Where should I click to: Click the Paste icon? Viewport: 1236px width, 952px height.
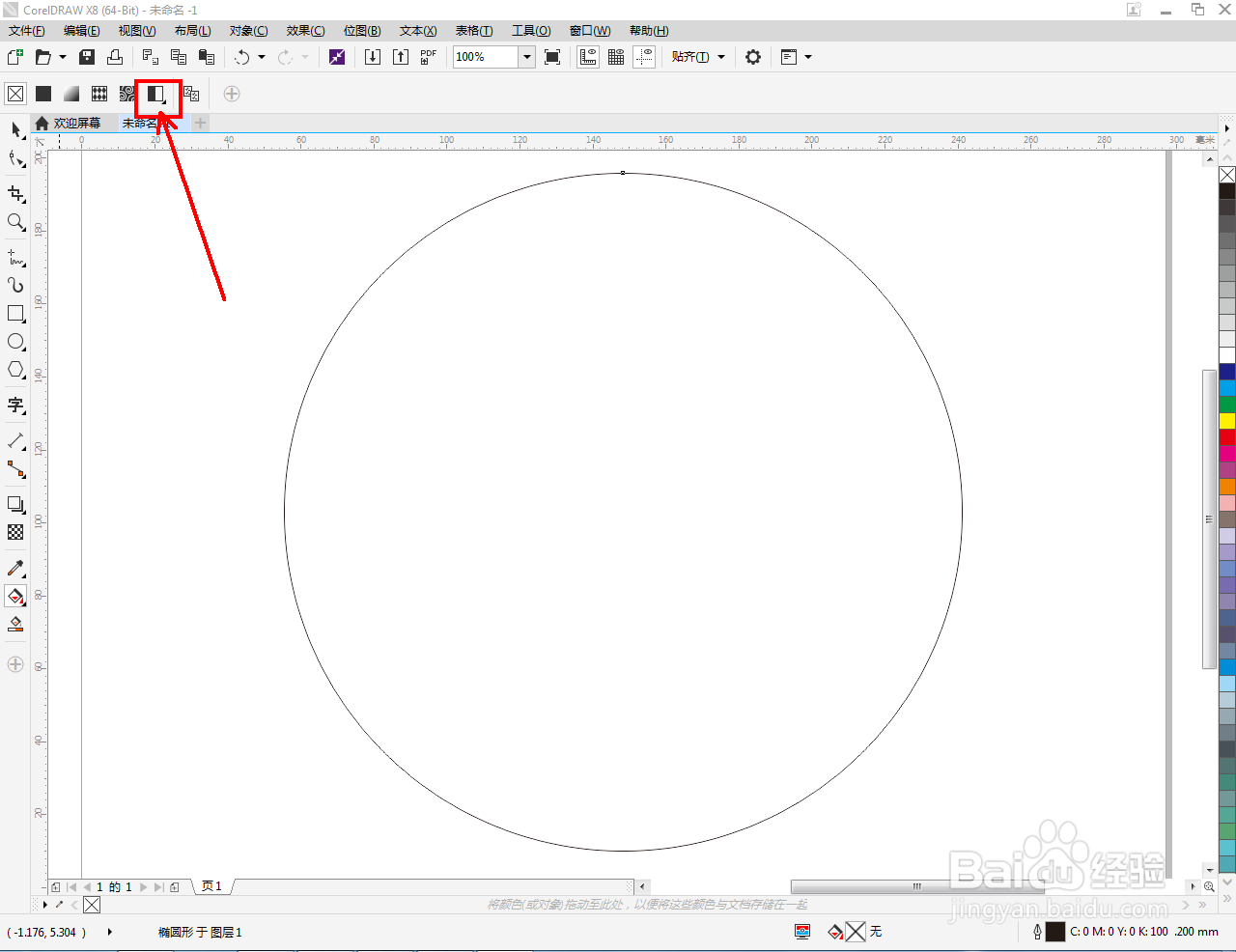206,57
